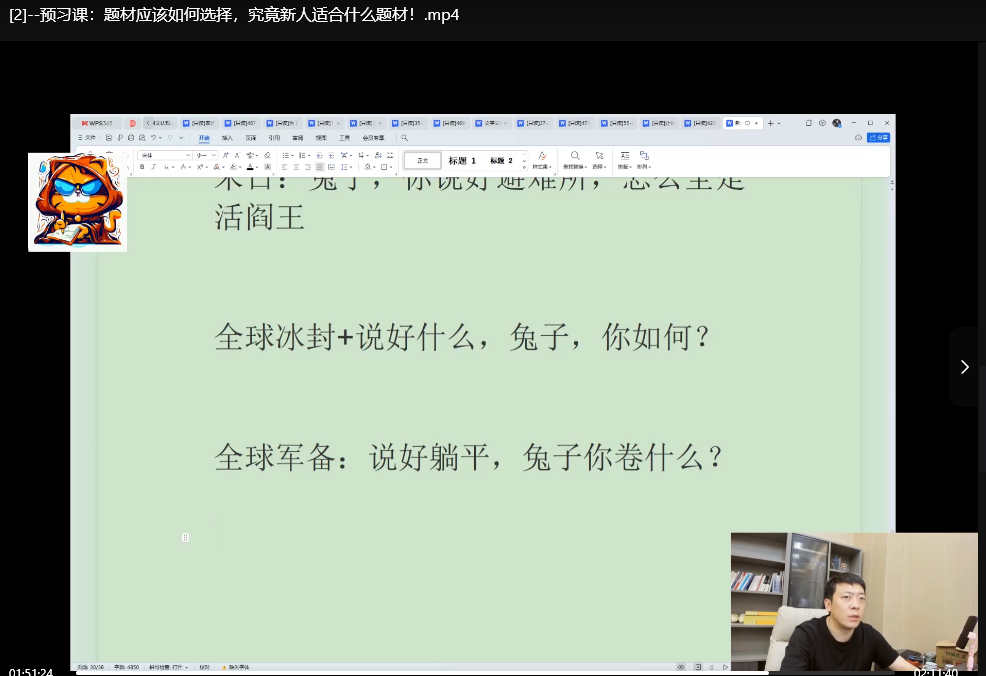
Task: Toggle Bold formatting
Action: (142, 167)
